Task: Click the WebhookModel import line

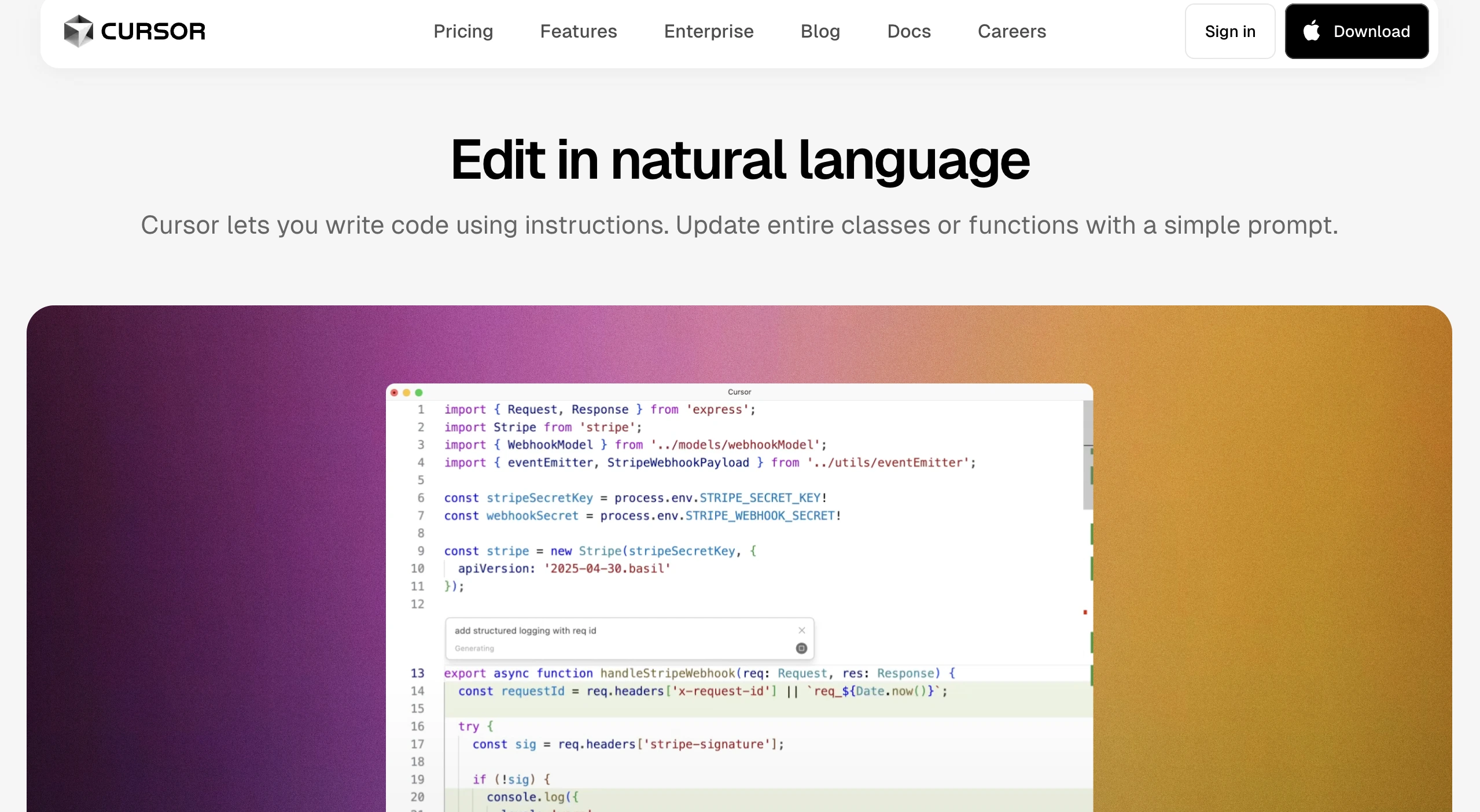Action: pos(635,445)
